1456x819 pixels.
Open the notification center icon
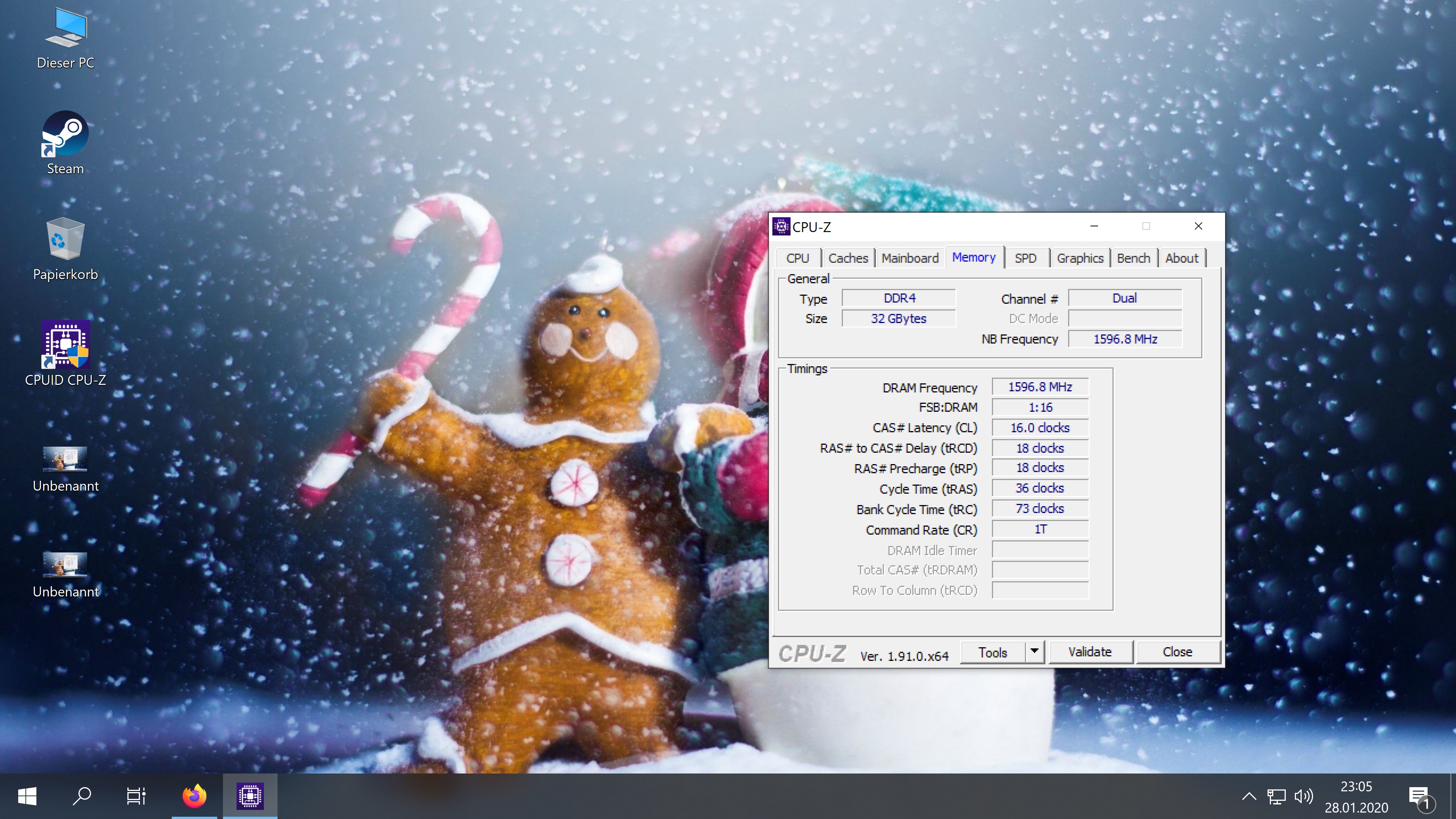(1420, 796)
